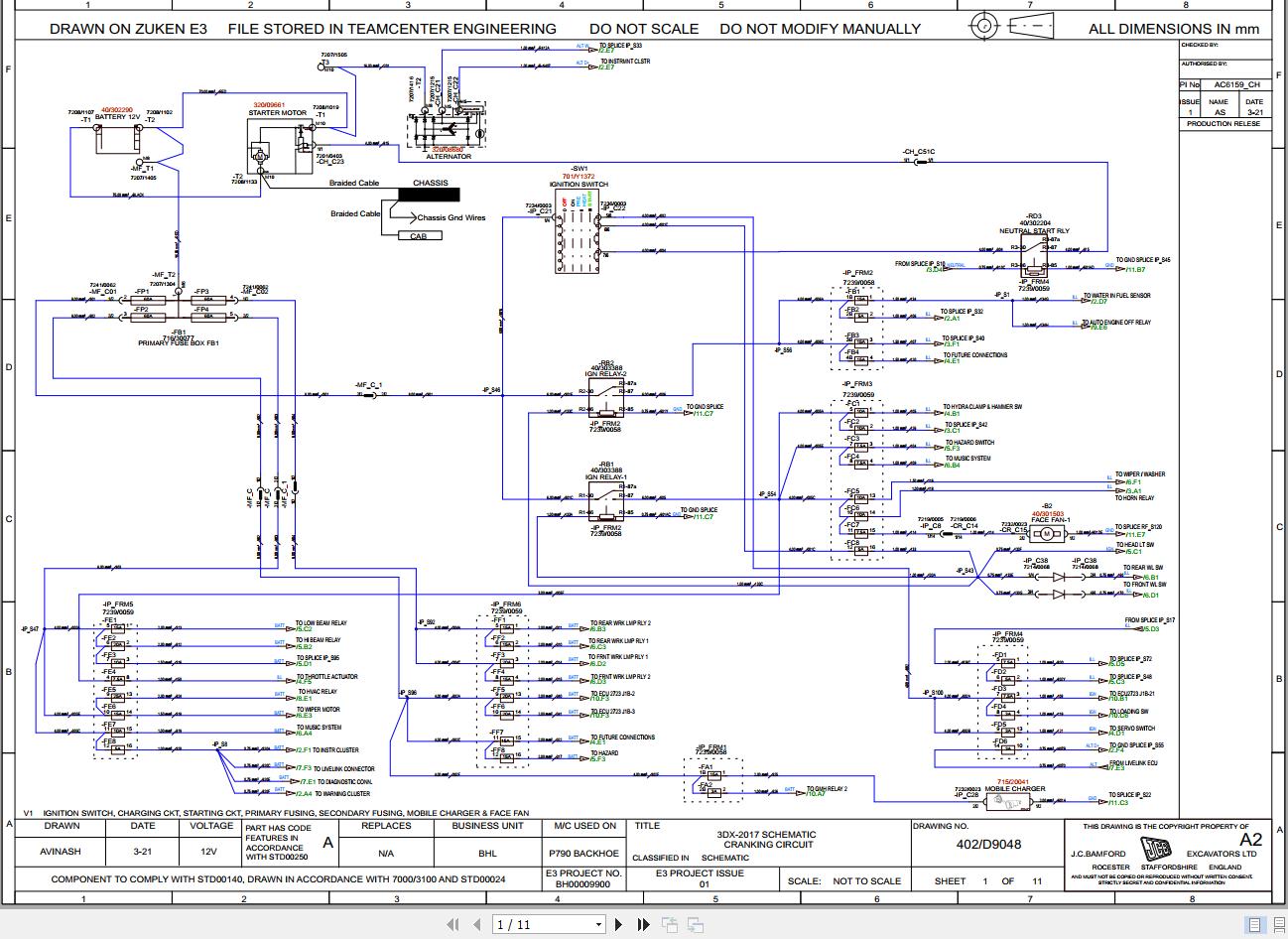
Task: Click 'TO SERVO SWITCH' reference
Action: tap(1132, 728)
